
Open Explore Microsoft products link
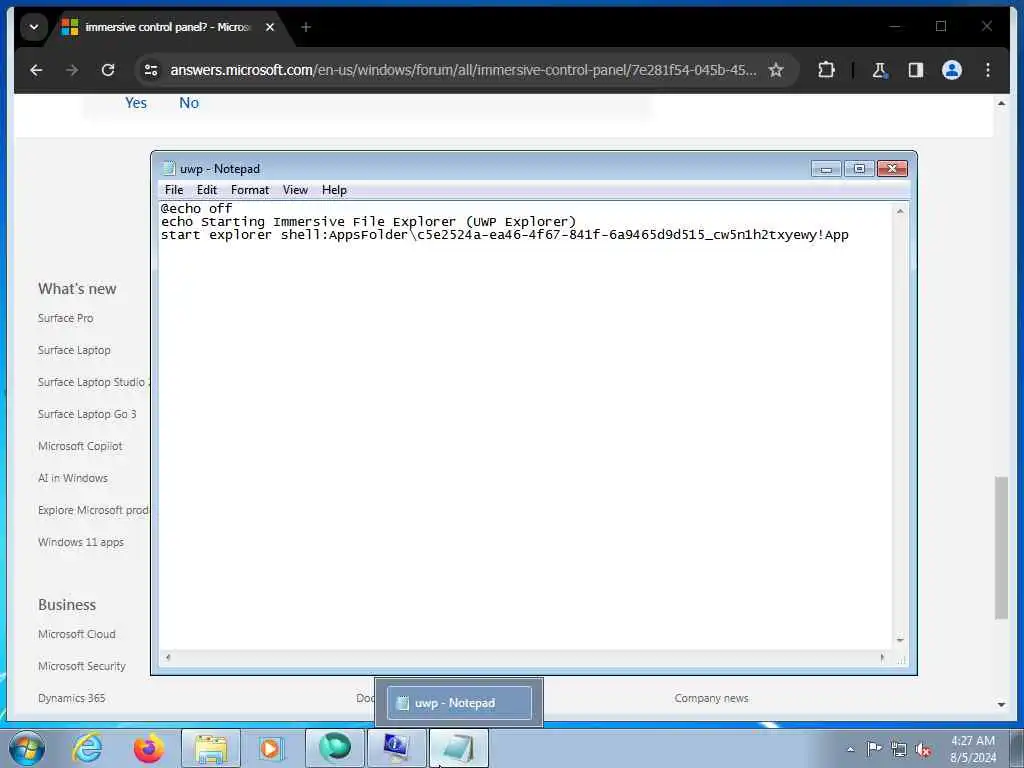coord(93,510)
